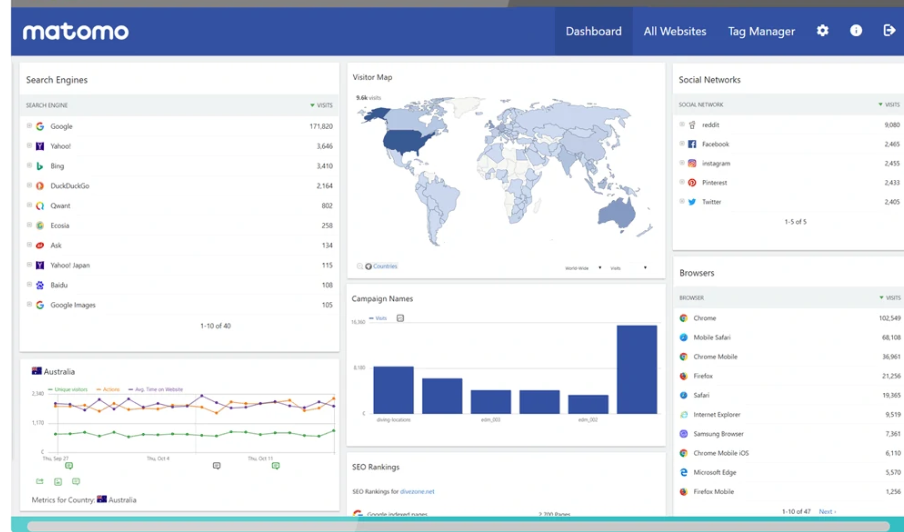Click the Ask search engine icon
This screenshot has height=532, width=904.
point(40,246)
